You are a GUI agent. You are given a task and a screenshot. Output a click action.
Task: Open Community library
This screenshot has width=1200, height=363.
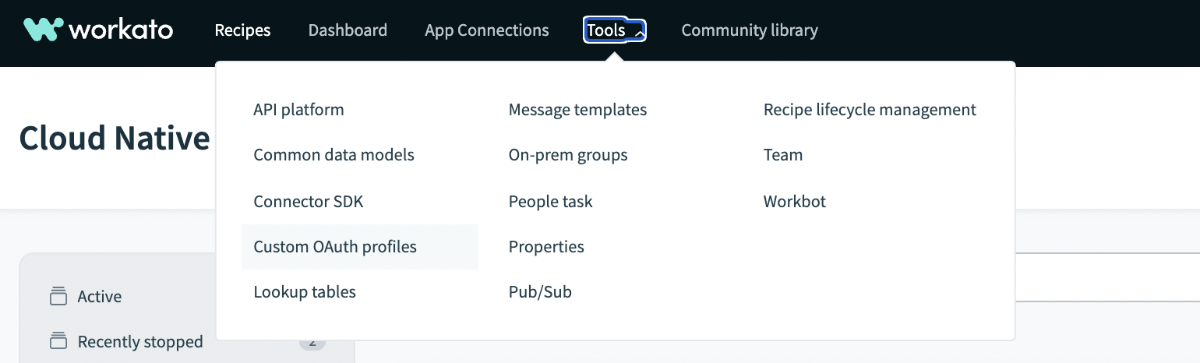750,30
